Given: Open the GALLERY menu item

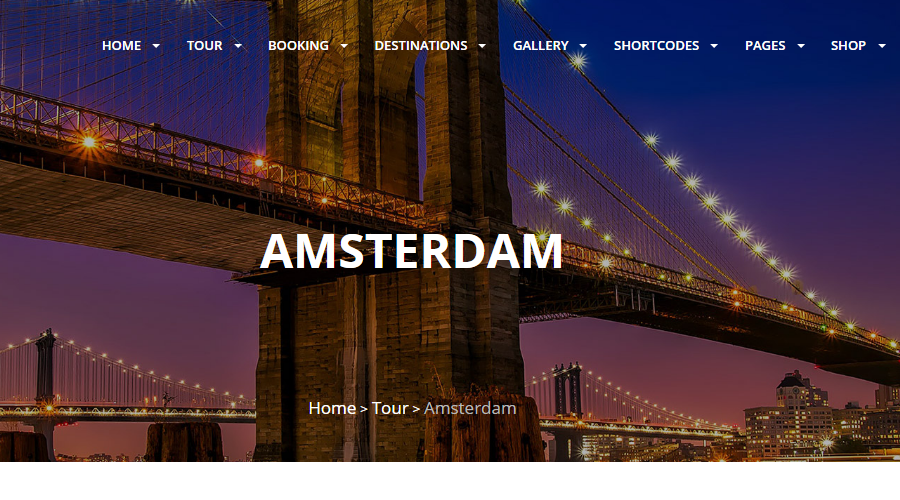Looking at the screenshot, I should coord(541,45).
